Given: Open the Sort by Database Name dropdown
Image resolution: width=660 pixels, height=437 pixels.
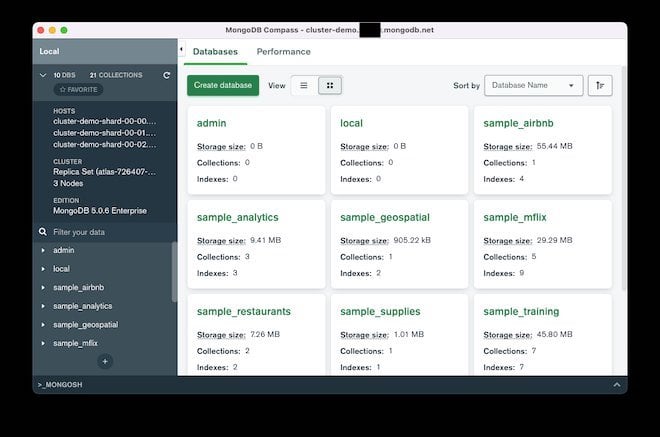Looking at the screenshot, I should tap(533, 86).
